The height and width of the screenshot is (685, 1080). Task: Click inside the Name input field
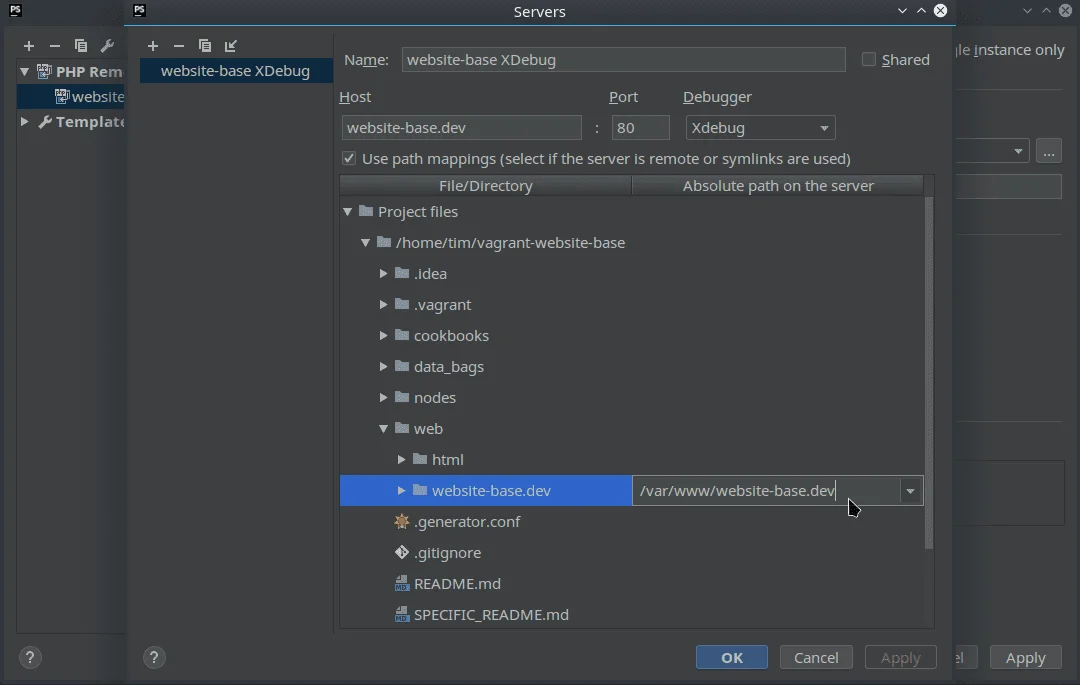coord(620,59)
